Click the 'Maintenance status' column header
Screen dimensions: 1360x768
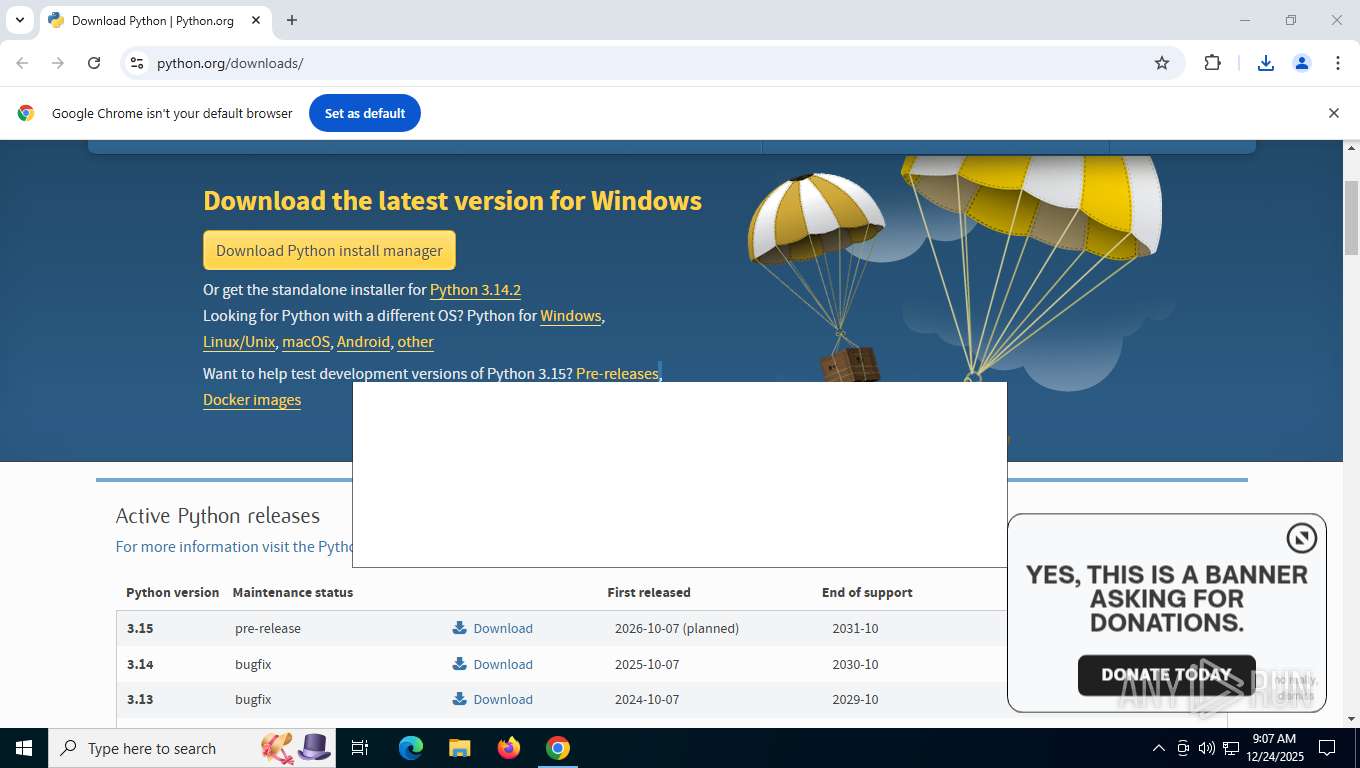coord(293,592)
